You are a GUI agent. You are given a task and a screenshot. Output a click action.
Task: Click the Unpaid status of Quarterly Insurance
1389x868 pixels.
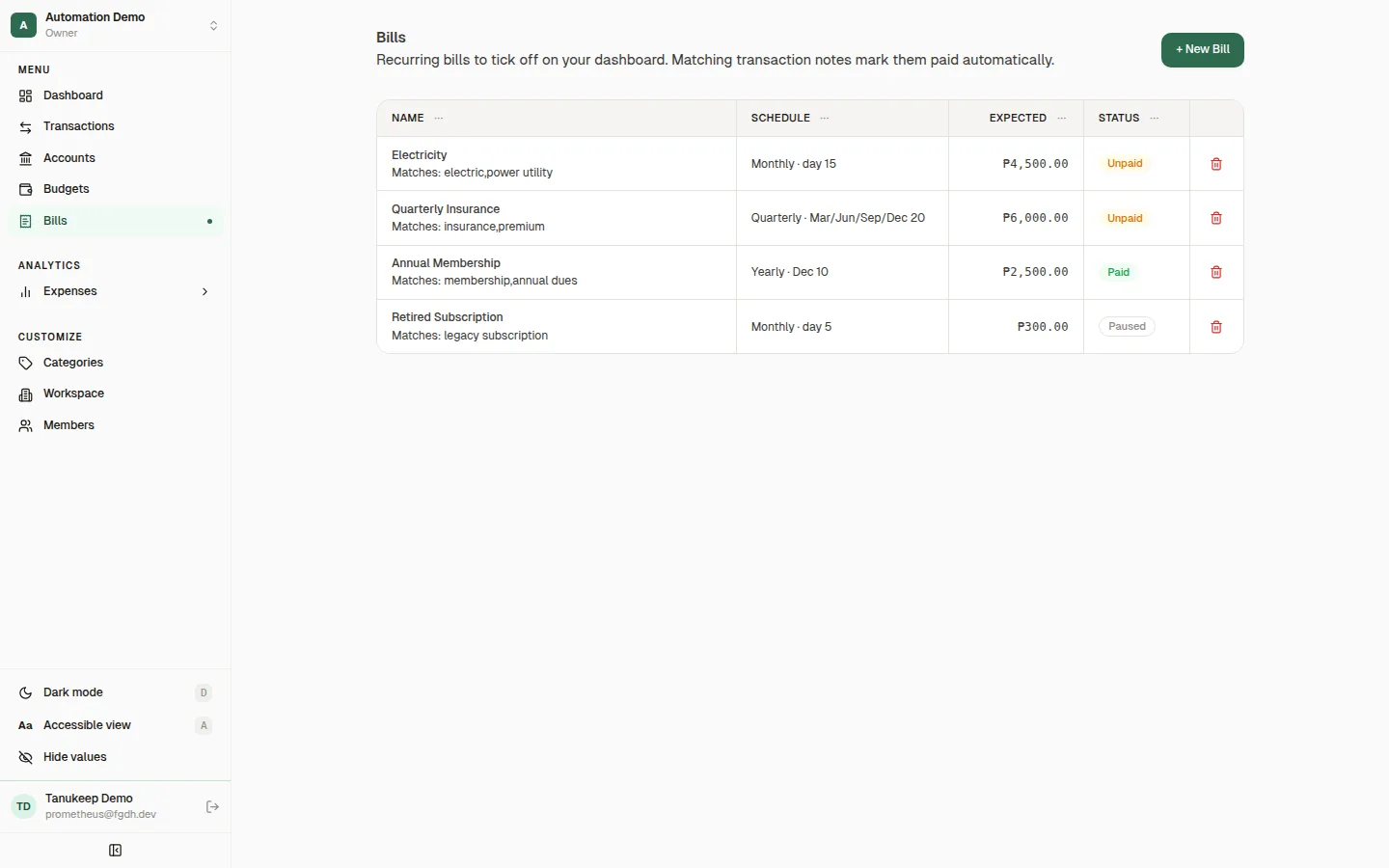click(1125, 218)
